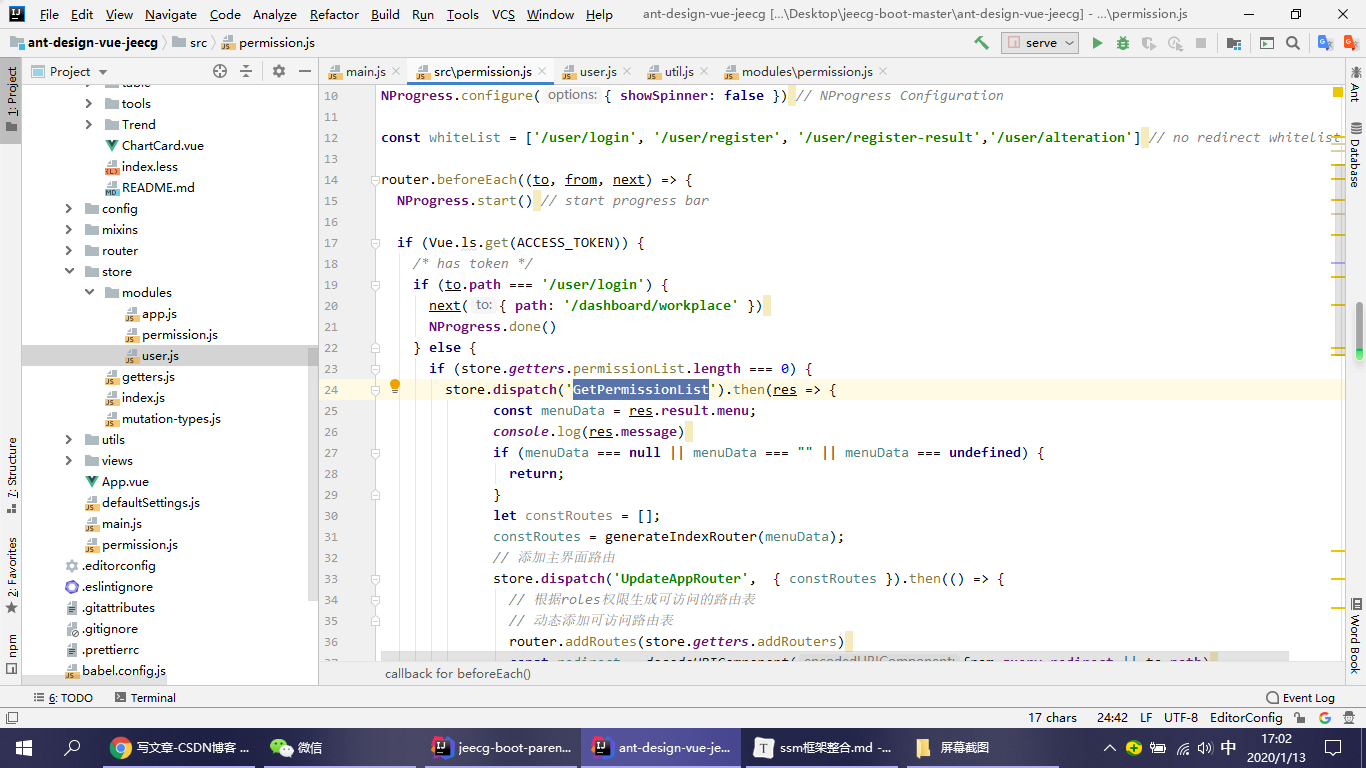The image size is (1366, 768).
Task: Hide the Project tool window
Action: pos(305,71)
